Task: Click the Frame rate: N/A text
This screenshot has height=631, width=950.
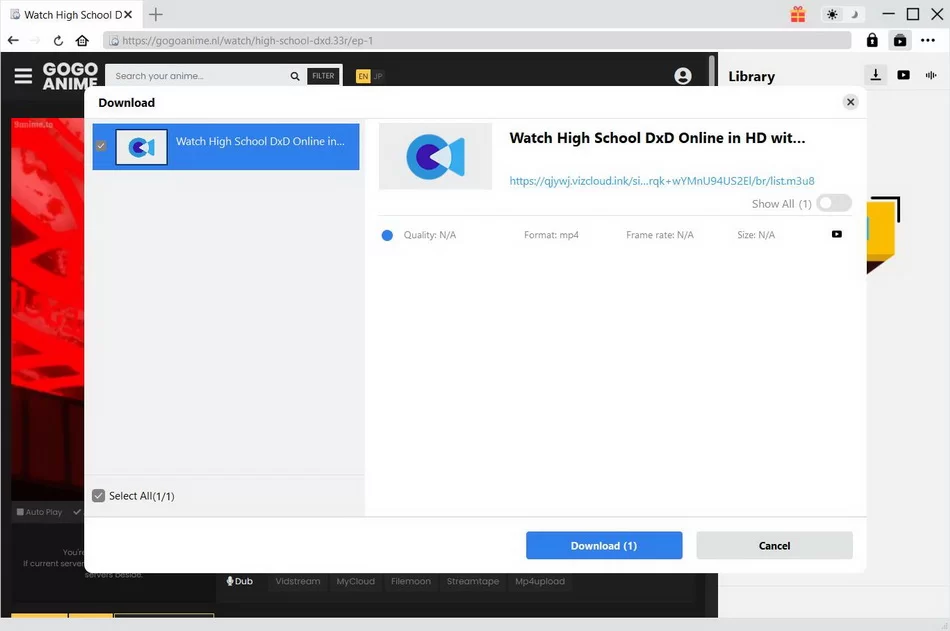Action: (660, 235)
